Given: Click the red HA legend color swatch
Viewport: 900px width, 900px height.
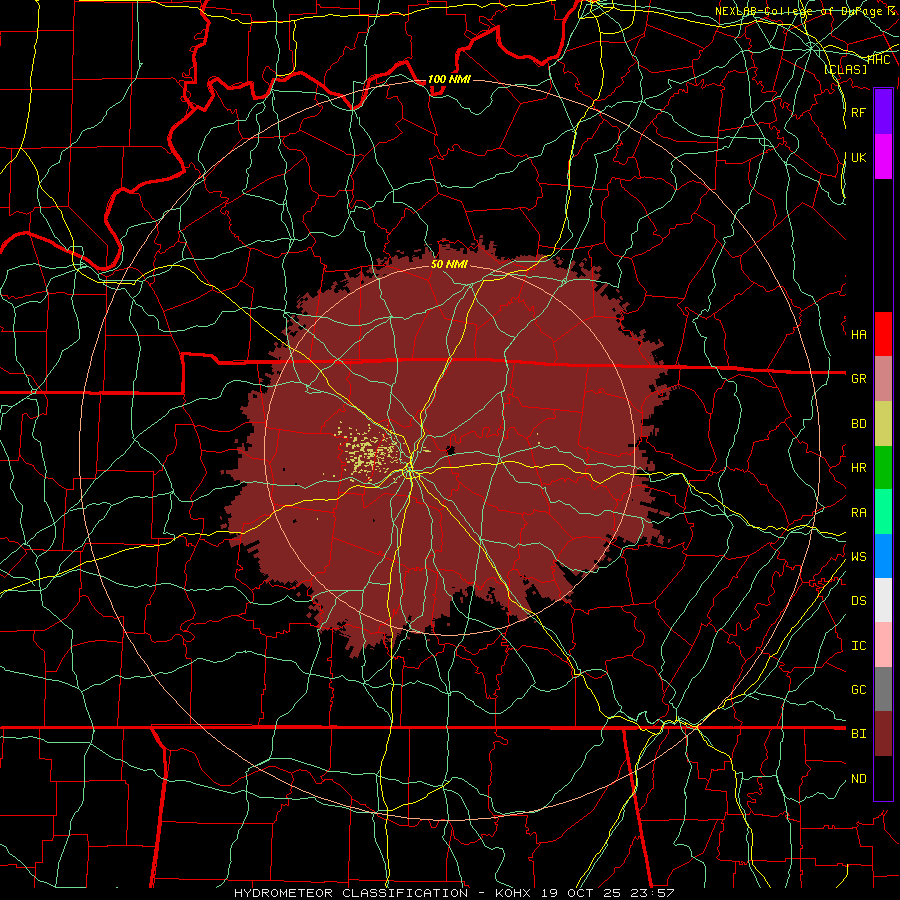Looking at the screenshot, I should 883,334.
